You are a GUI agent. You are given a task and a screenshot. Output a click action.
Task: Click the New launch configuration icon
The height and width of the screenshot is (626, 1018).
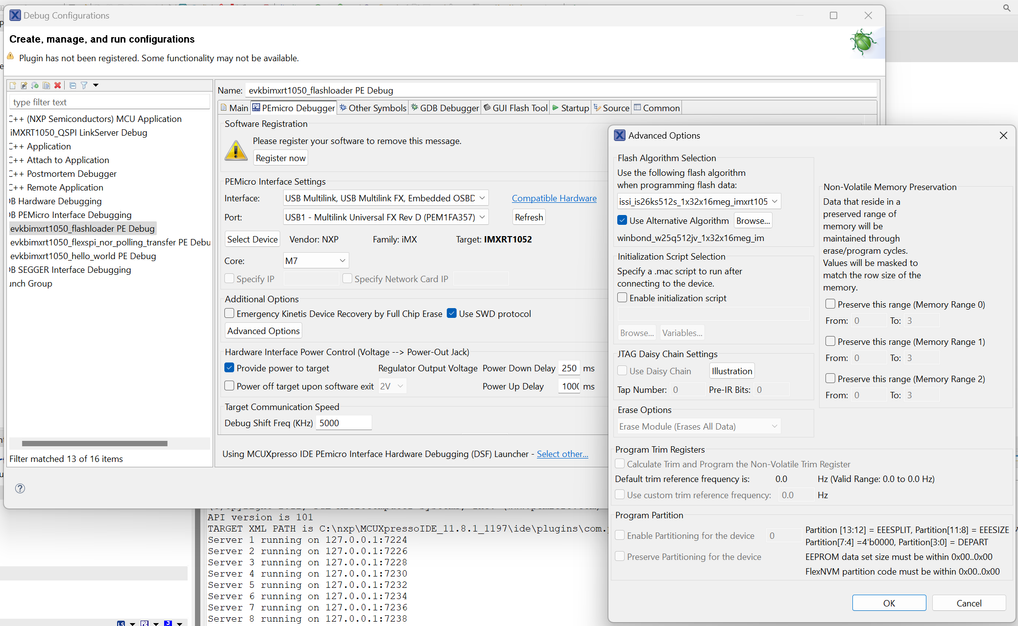pyautogui.click(x=12, y=86)
